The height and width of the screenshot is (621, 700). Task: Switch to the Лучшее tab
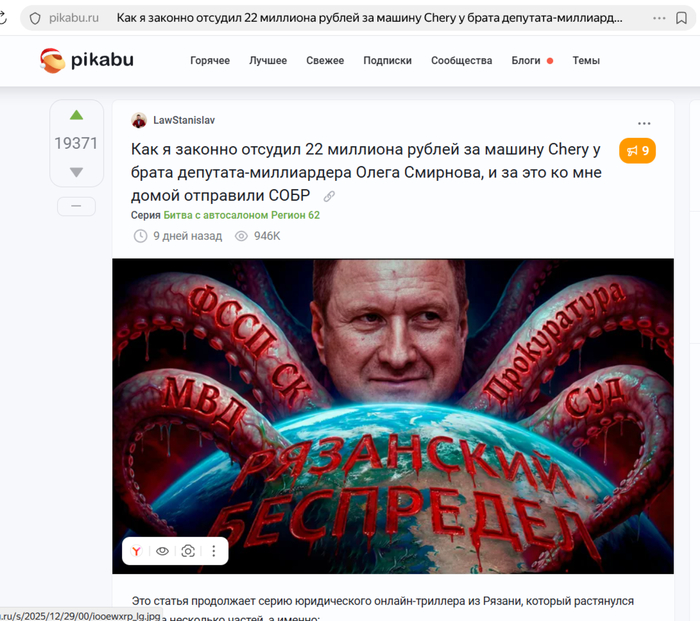coord(268,60)
